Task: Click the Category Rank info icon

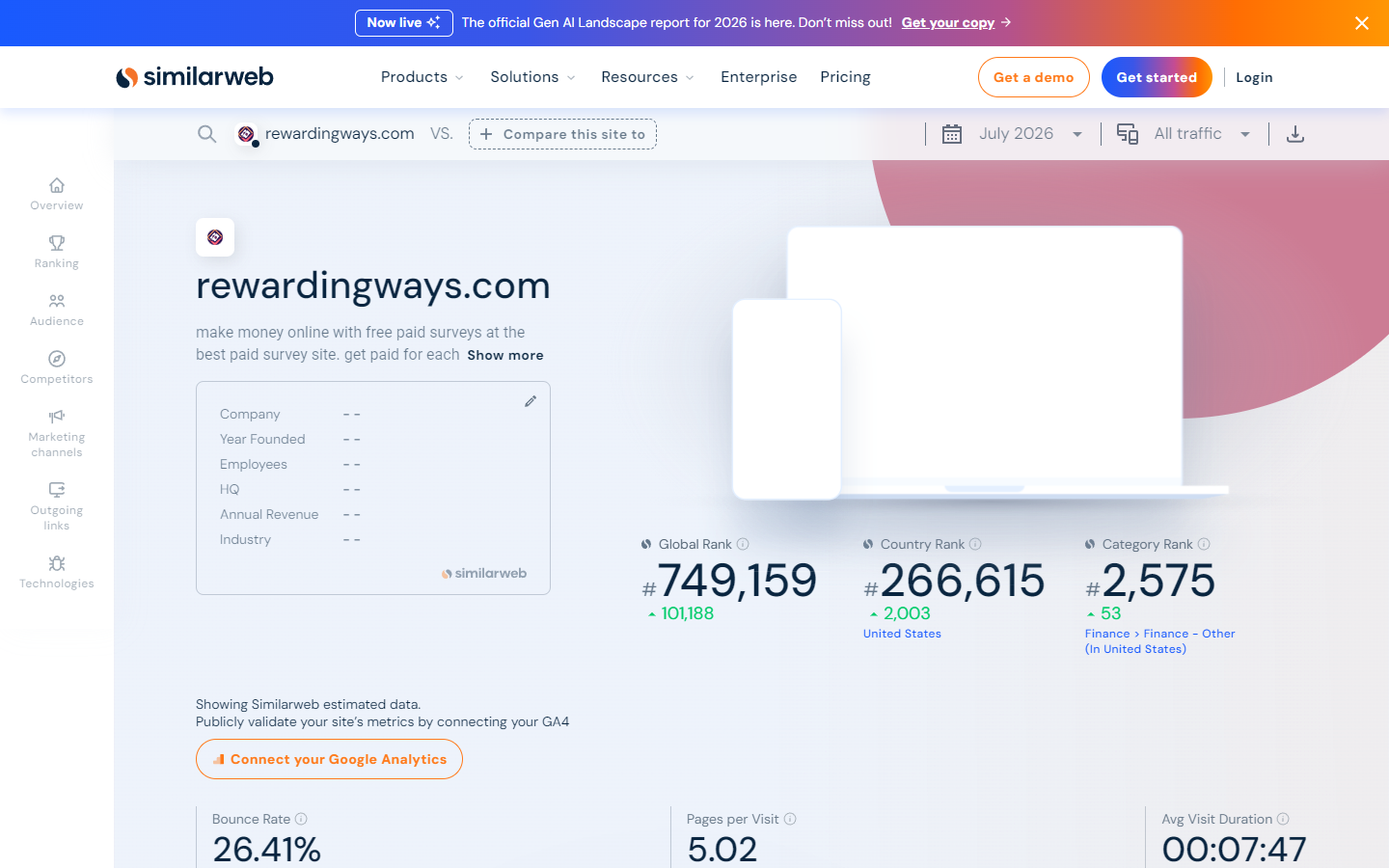Action: pyautogui.click(x=1204, y=544)
